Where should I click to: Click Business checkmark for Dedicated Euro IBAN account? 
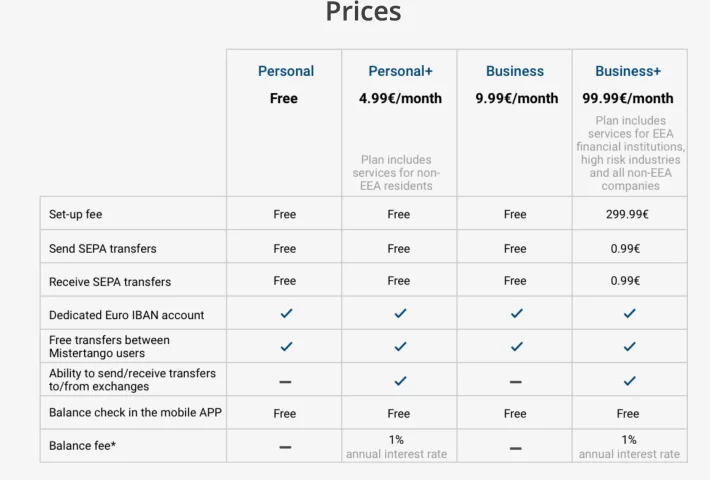[x=517, y=313]
